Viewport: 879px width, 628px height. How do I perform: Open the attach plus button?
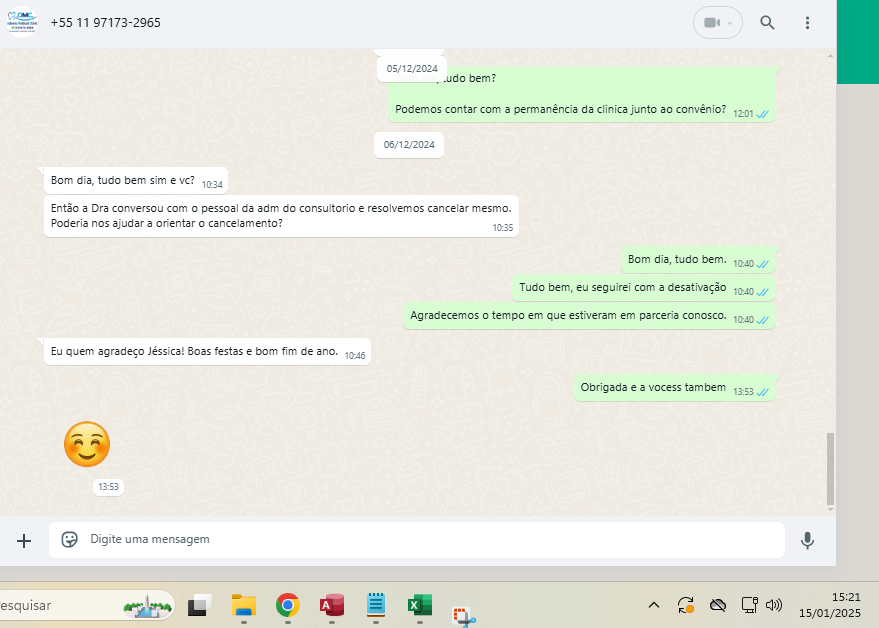click(x=24, y=540)
